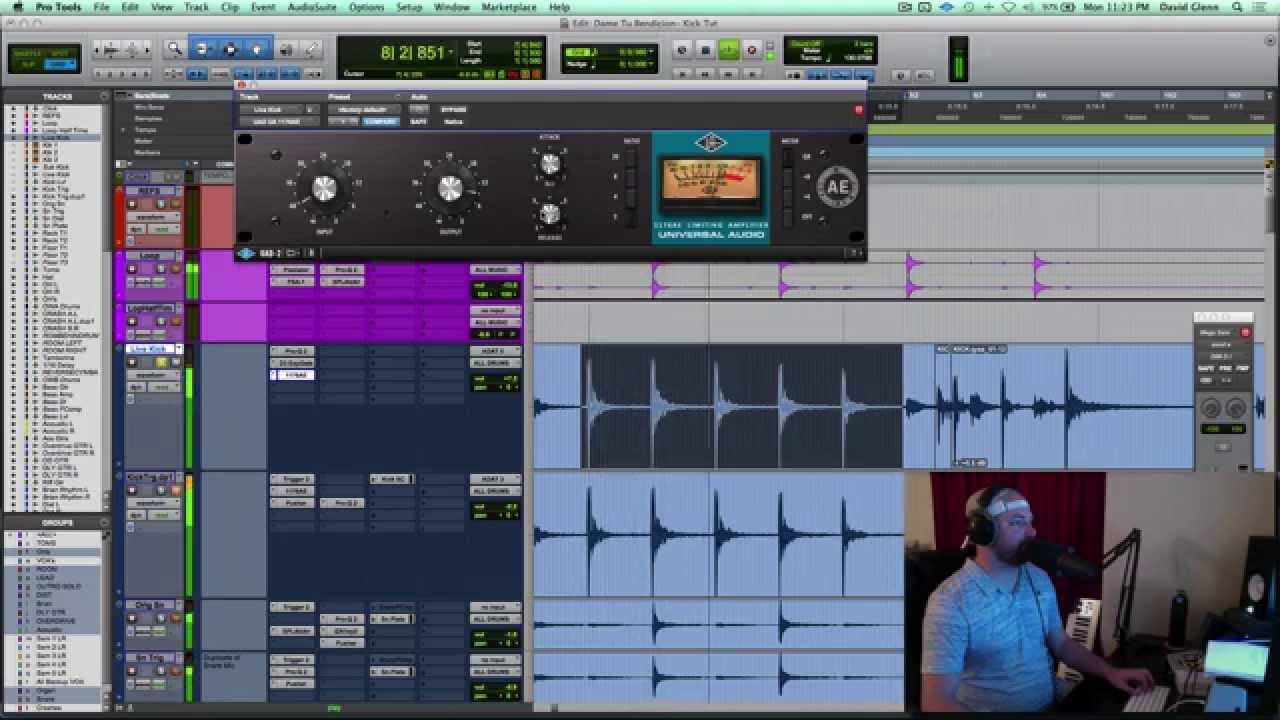Select Slip edit mode
This screenshot has width=1280, height=720.
click(27, 65)
